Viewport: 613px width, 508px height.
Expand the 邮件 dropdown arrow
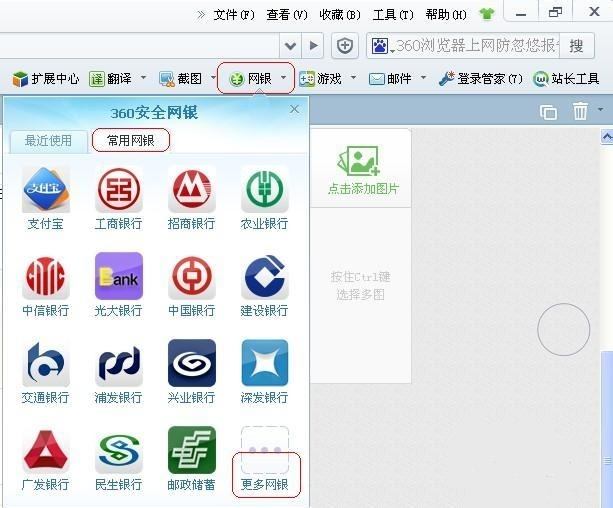pos(423,77)
